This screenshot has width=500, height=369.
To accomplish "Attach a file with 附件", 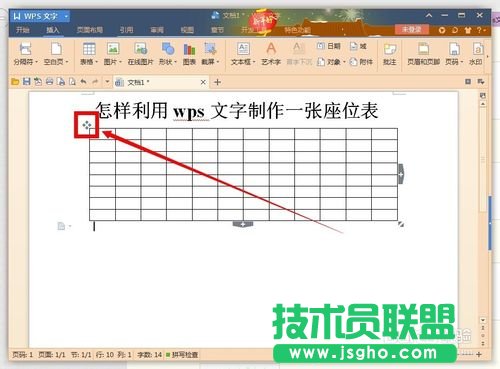I will coord(361,62).
